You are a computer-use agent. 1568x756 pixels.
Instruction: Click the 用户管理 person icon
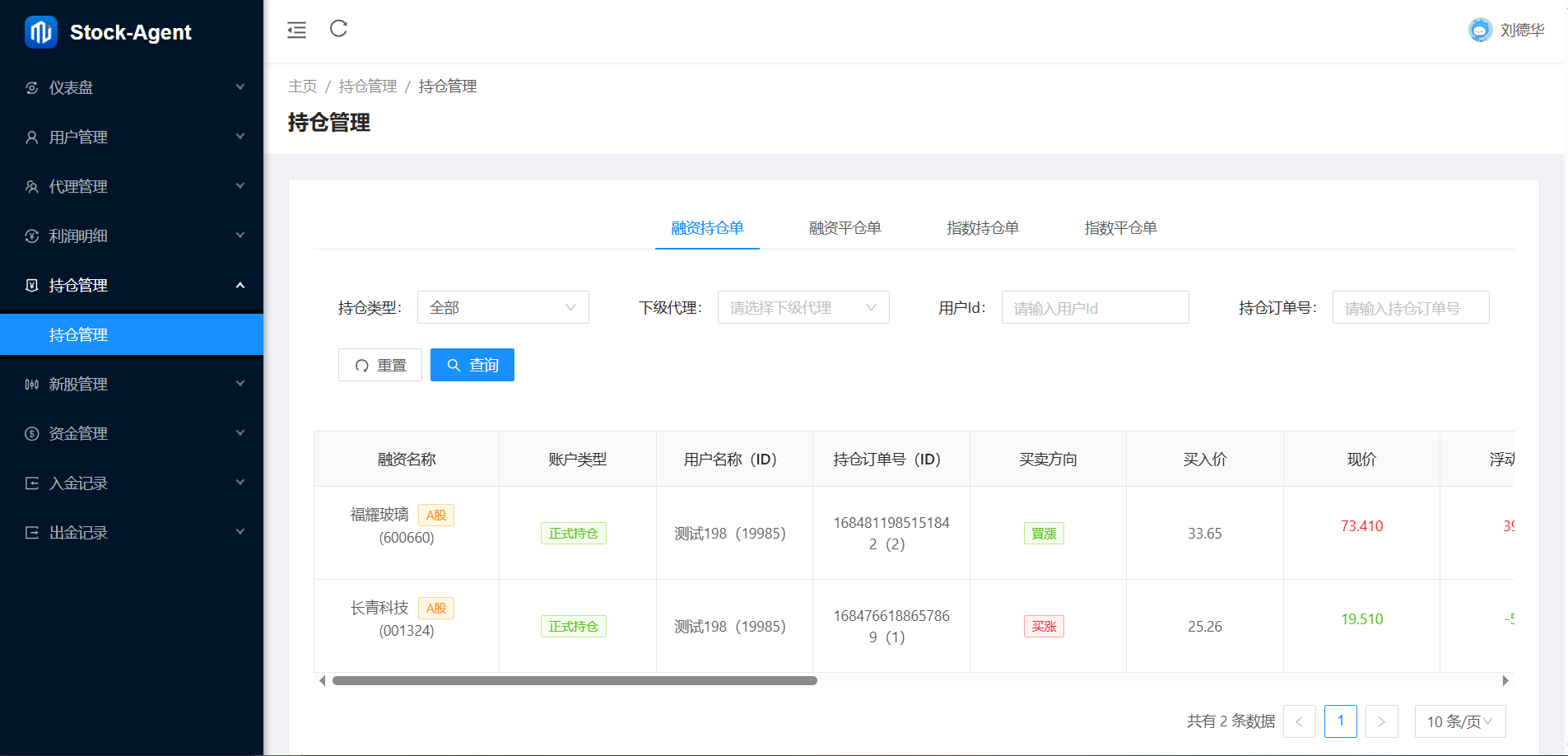[32, 138]
